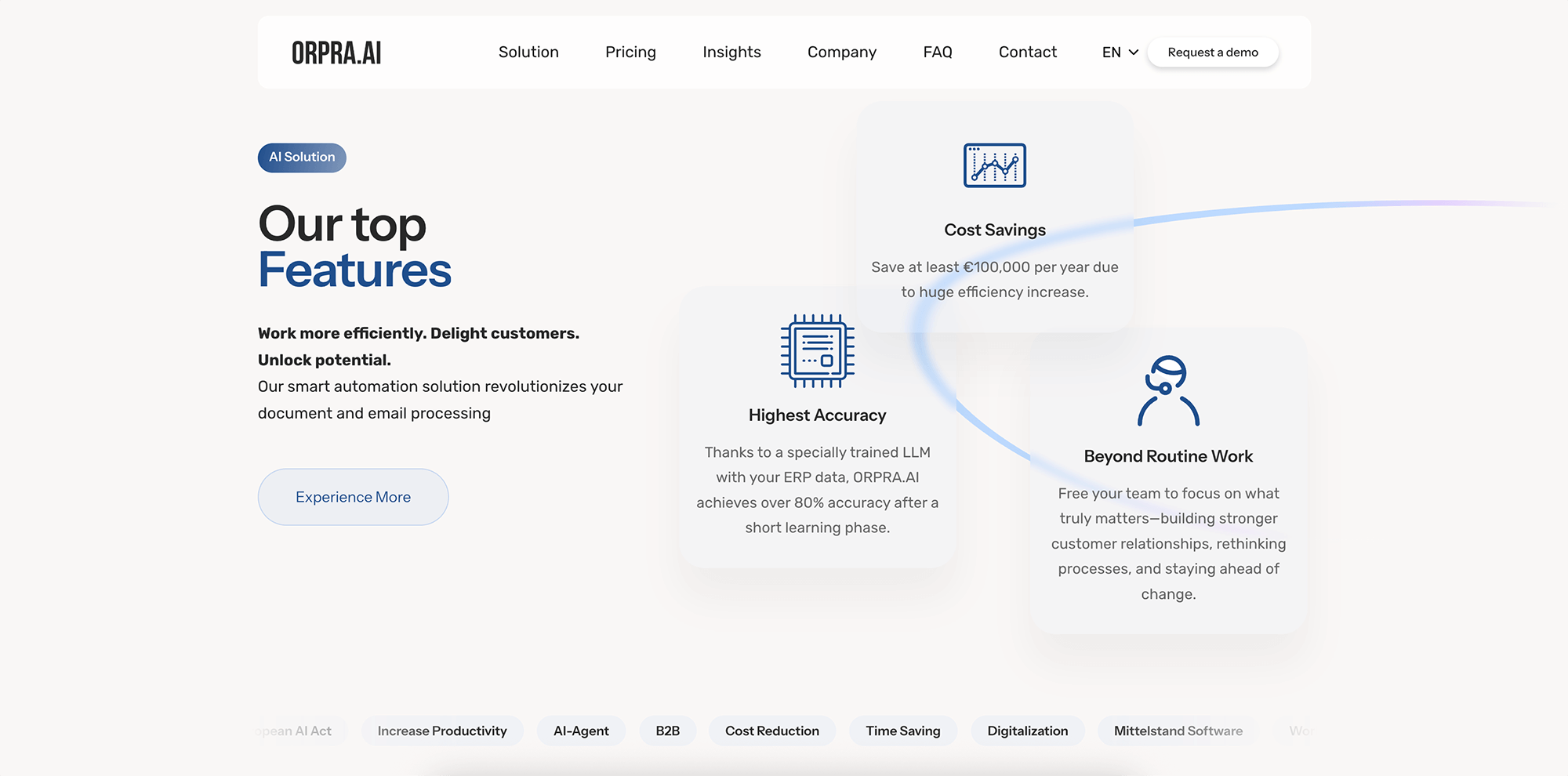Click the Mittelstand Software tag
The image size is (1568, 776).
[x=1177, y=731]
